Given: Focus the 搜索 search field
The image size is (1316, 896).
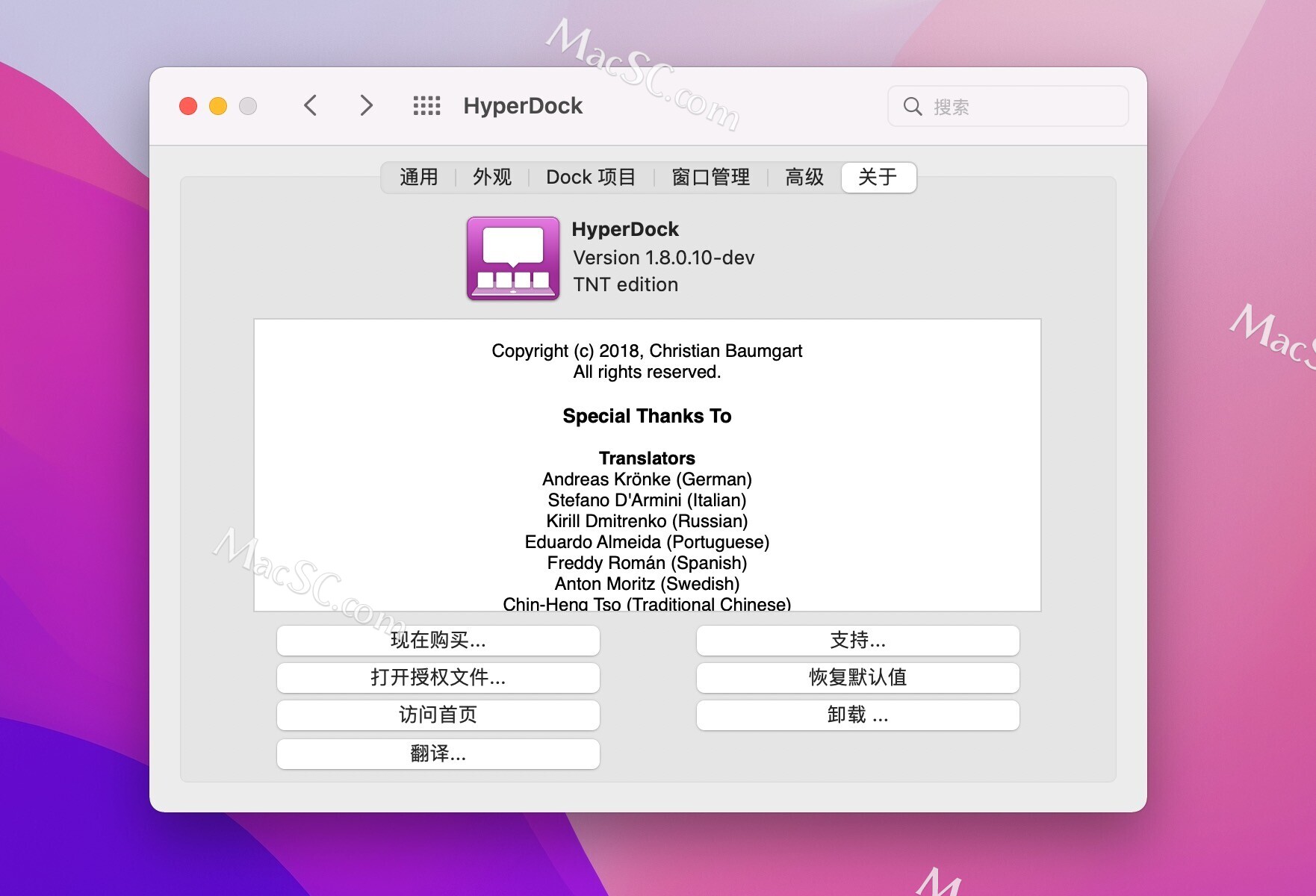Looking at the screenshot, I should [x=1008, y=106].
